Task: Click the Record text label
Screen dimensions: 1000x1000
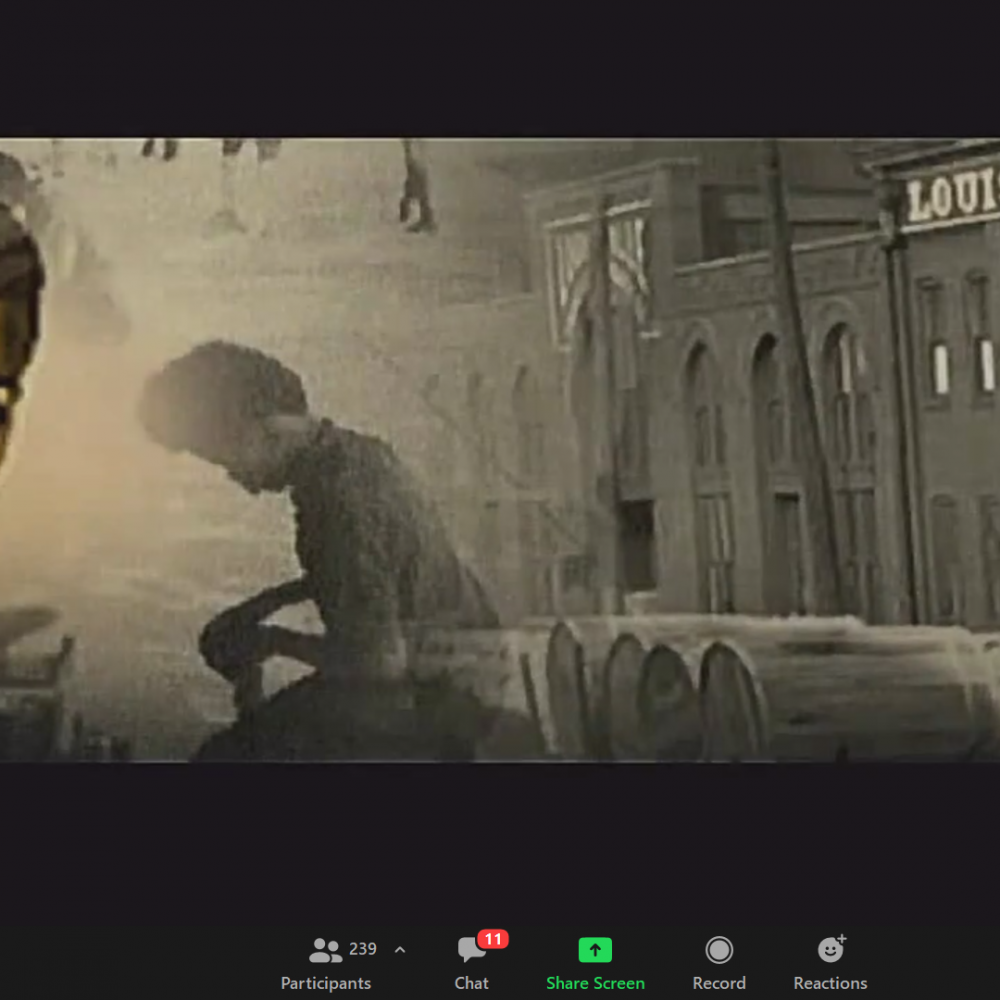Action: point(719,983)
